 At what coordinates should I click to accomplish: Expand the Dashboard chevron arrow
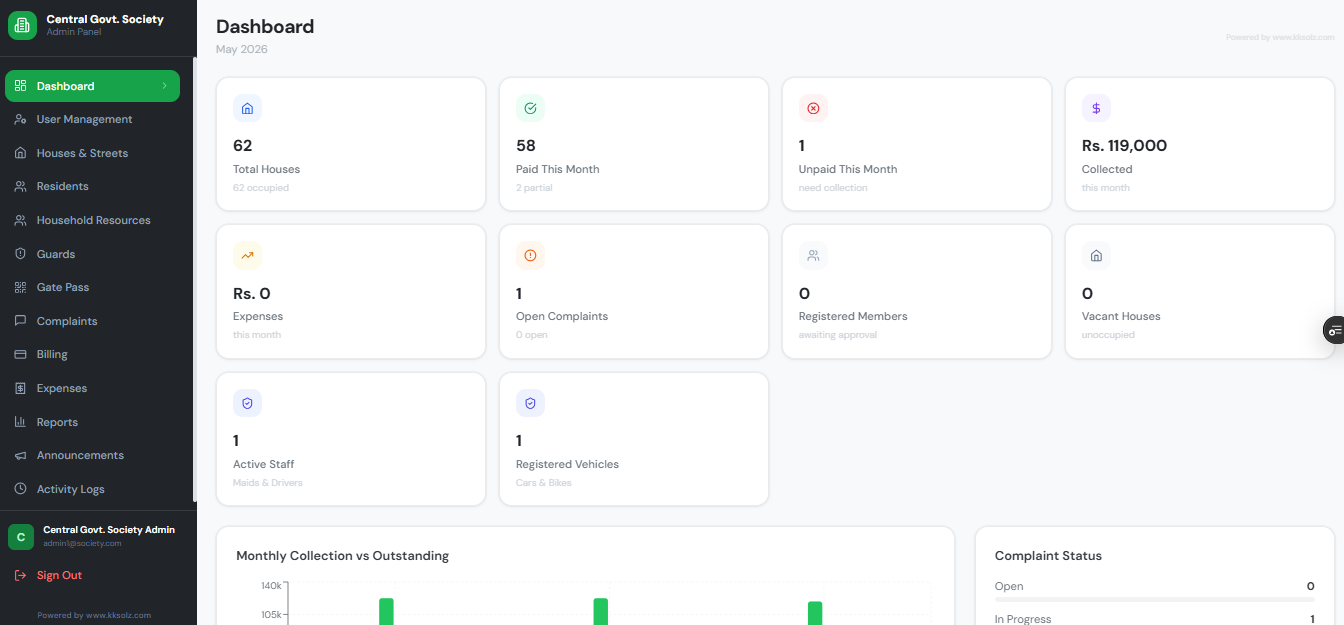tap(164, 86)
